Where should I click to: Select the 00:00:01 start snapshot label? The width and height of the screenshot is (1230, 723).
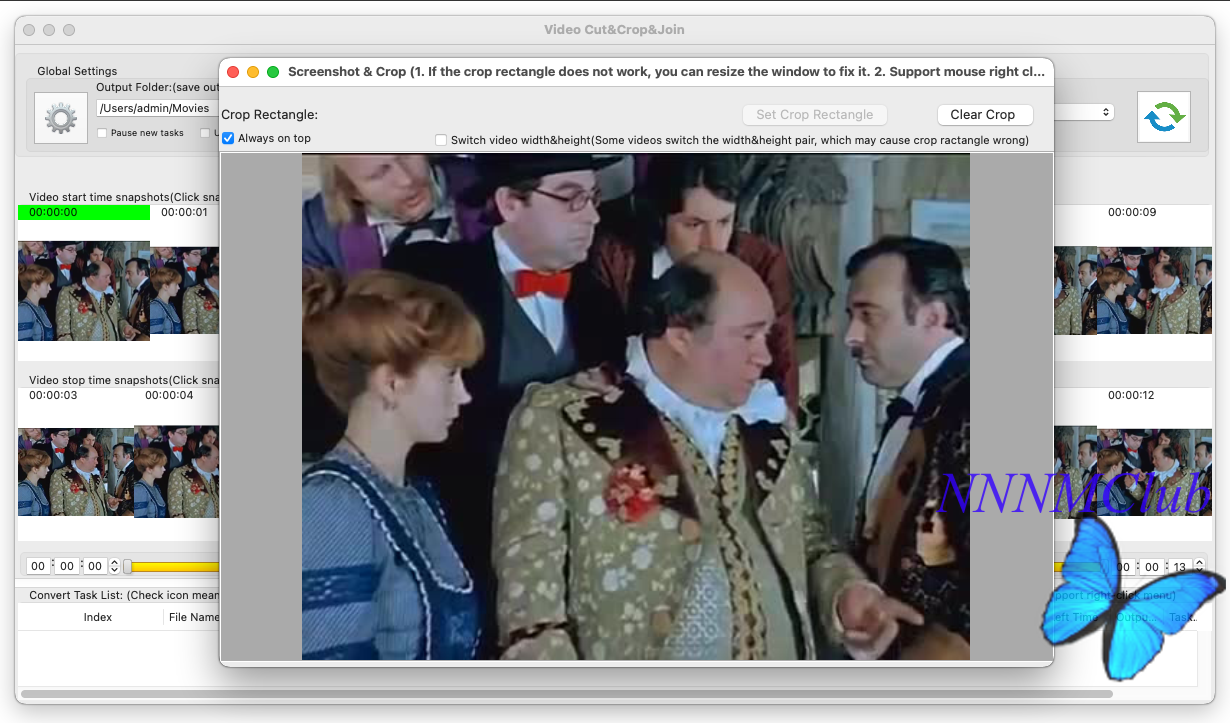[x=184, y=212]
